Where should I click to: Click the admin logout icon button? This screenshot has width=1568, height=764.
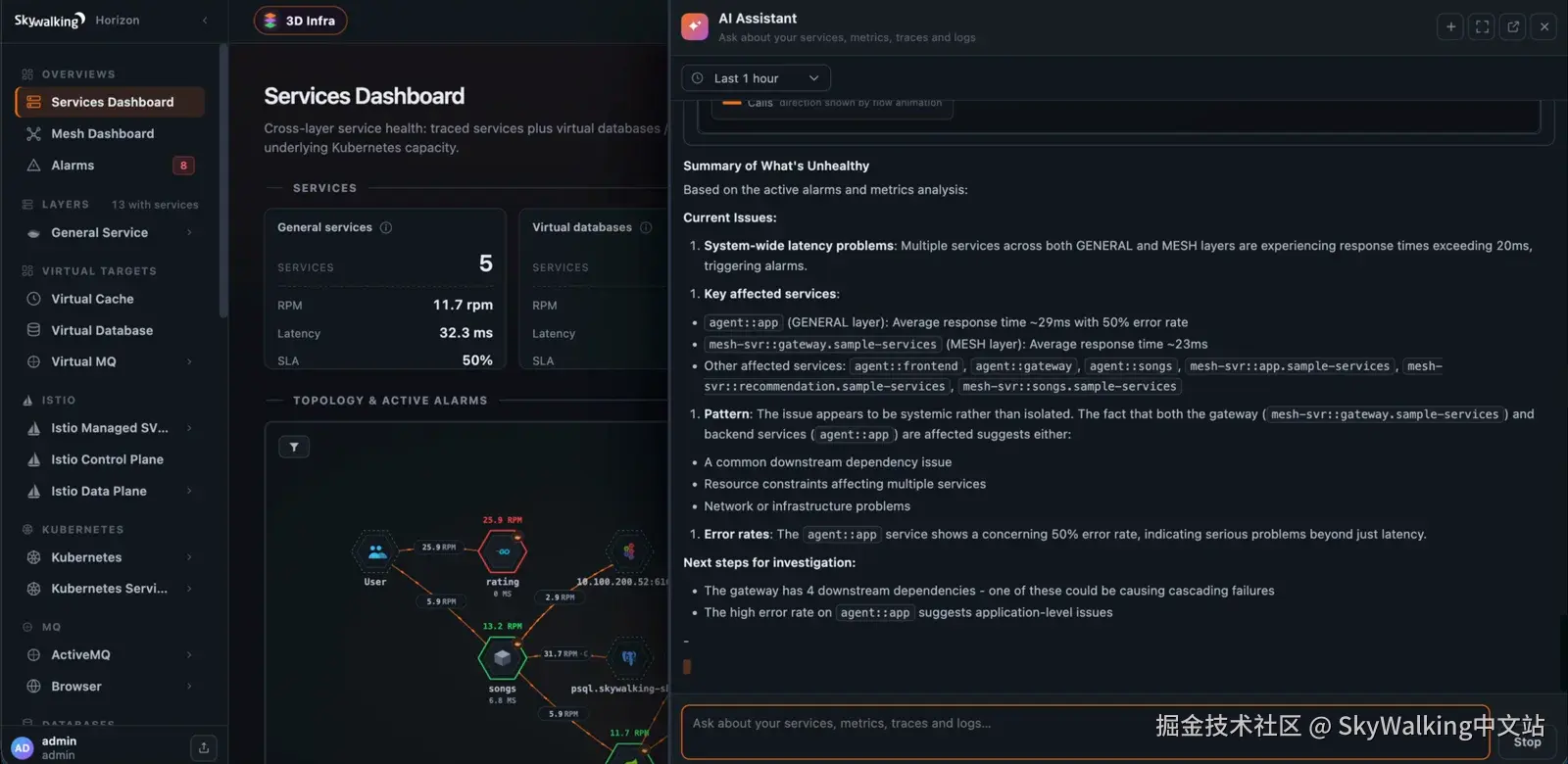point(204,747)
